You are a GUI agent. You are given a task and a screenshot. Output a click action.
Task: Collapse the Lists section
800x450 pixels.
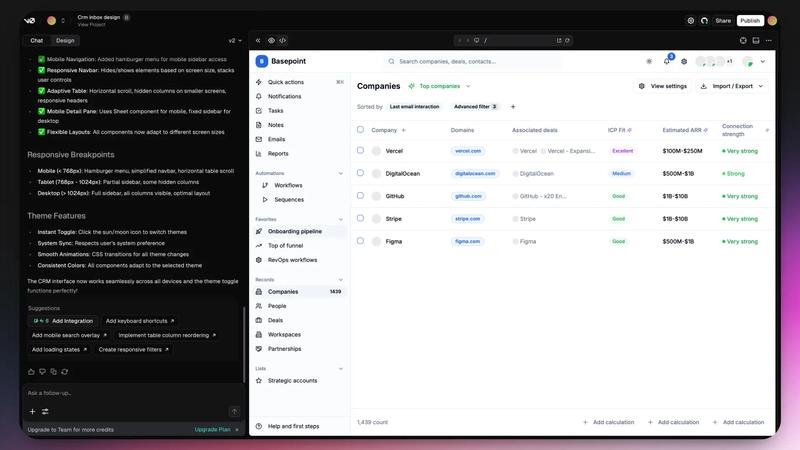[x=341, y=368]
